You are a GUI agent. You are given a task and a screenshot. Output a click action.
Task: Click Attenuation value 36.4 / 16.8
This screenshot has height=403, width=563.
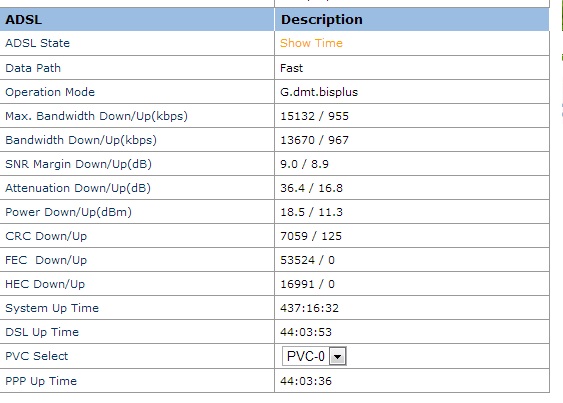click(311, 188)
